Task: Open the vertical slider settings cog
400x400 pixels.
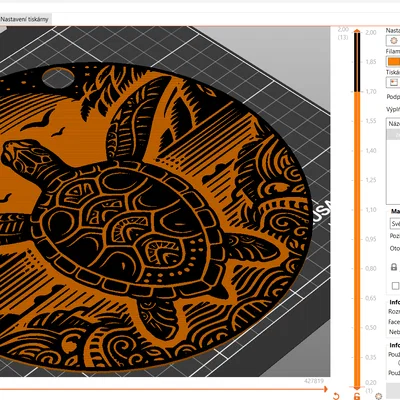Action: click(x=378, y=396)
